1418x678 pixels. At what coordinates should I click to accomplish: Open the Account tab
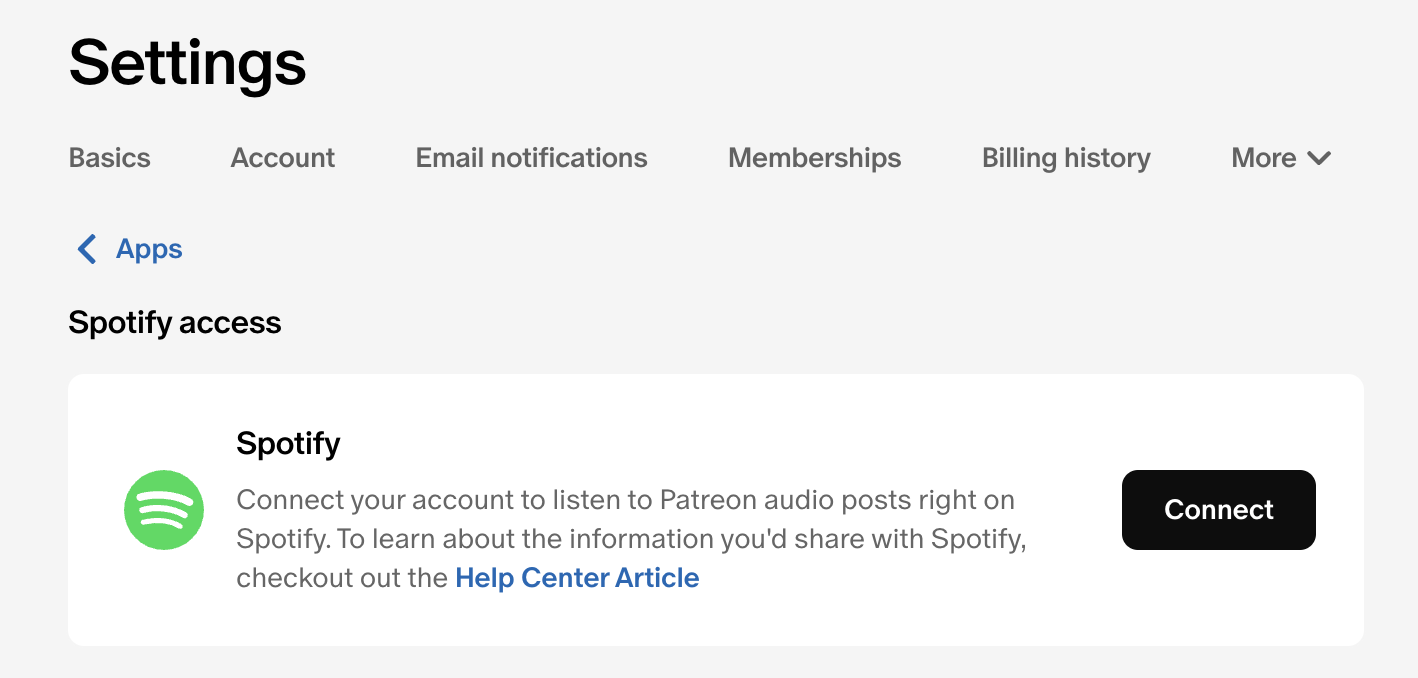tap(283, 158)
